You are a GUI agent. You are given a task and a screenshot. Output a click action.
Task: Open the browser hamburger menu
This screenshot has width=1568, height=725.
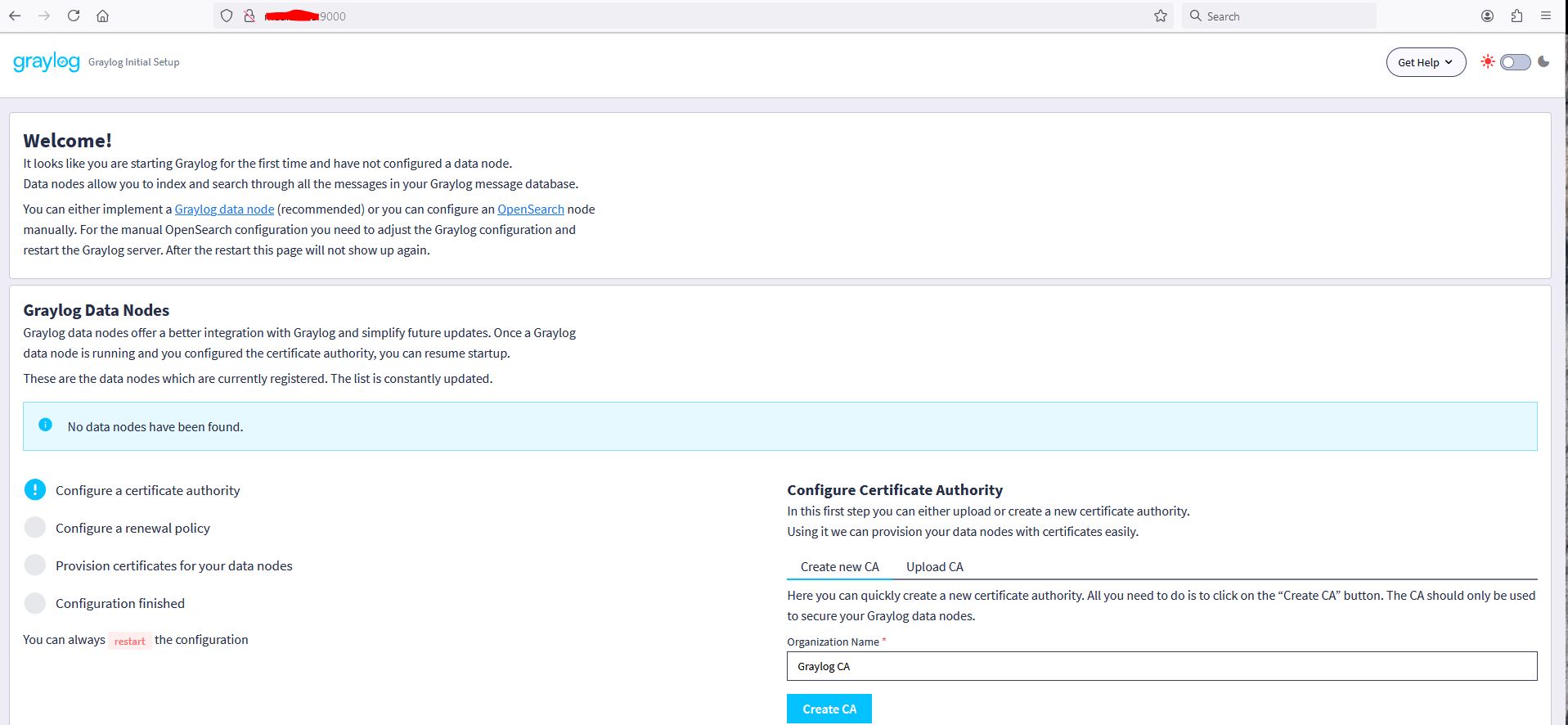[x=1545, y=16]
